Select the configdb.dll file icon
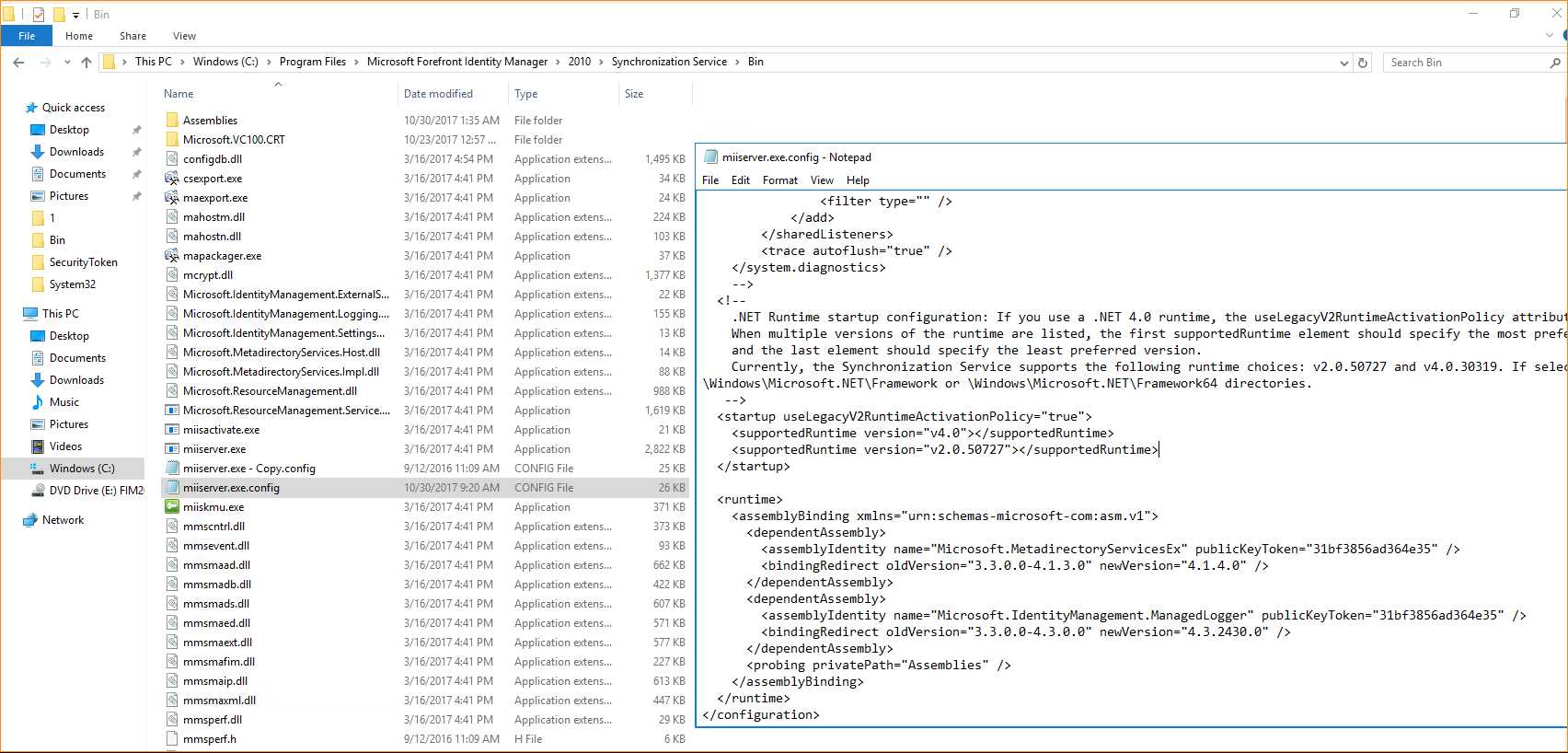Image resolution: width=1568 pixels, height=753 pixels. [x=171, y=159]
